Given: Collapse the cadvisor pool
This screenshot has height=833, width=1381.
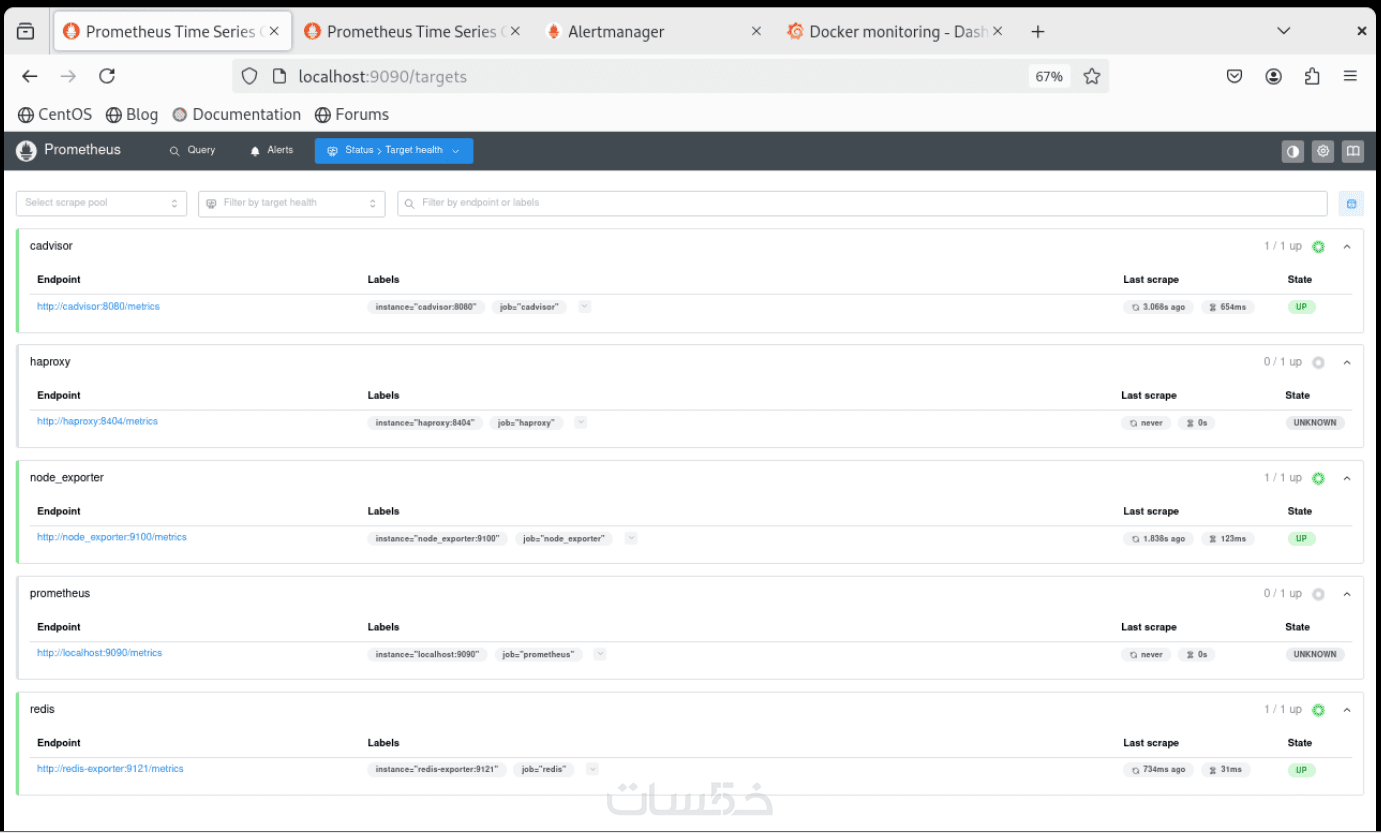Looking at the screenshot, I should [1347, 246].
